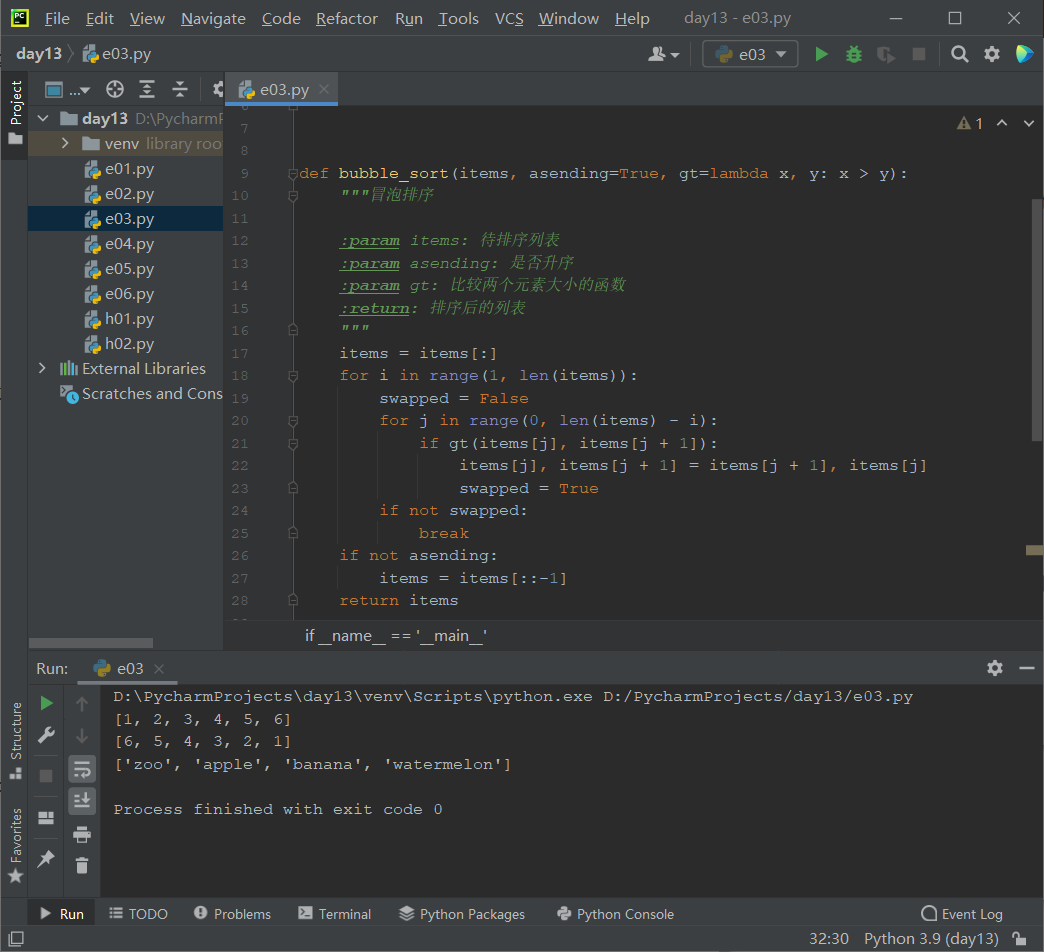Expand the venv folder
This screenshot has height=952, width=1044.
point(65,143)
